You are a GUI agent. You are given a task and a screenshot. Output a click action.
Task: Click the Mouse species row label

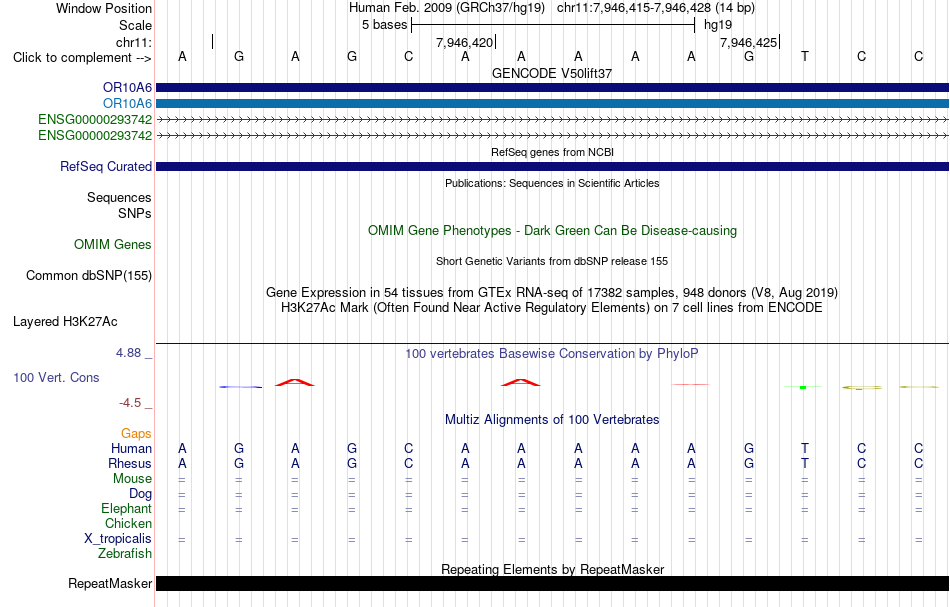coord(133,479)
